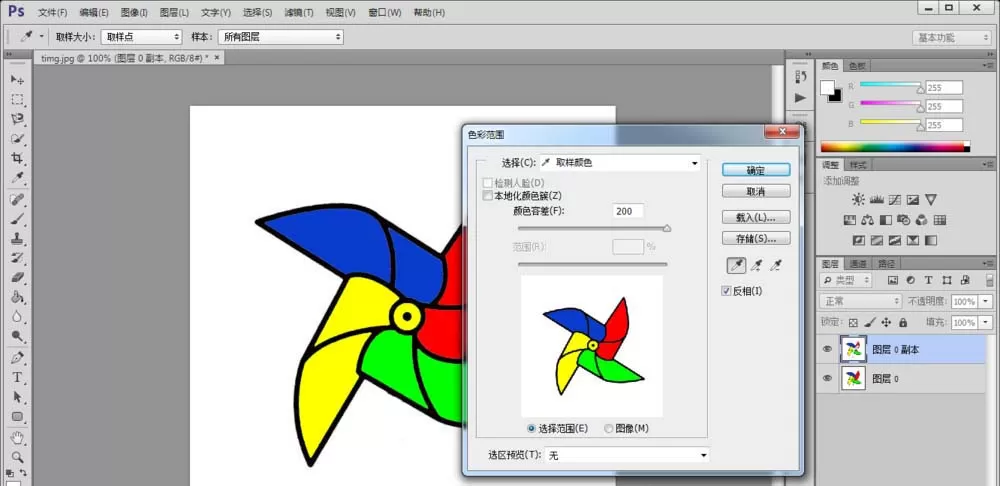The image size is (1000, 486).
Task: Select the Dodge tool
Action: point(17,337)
